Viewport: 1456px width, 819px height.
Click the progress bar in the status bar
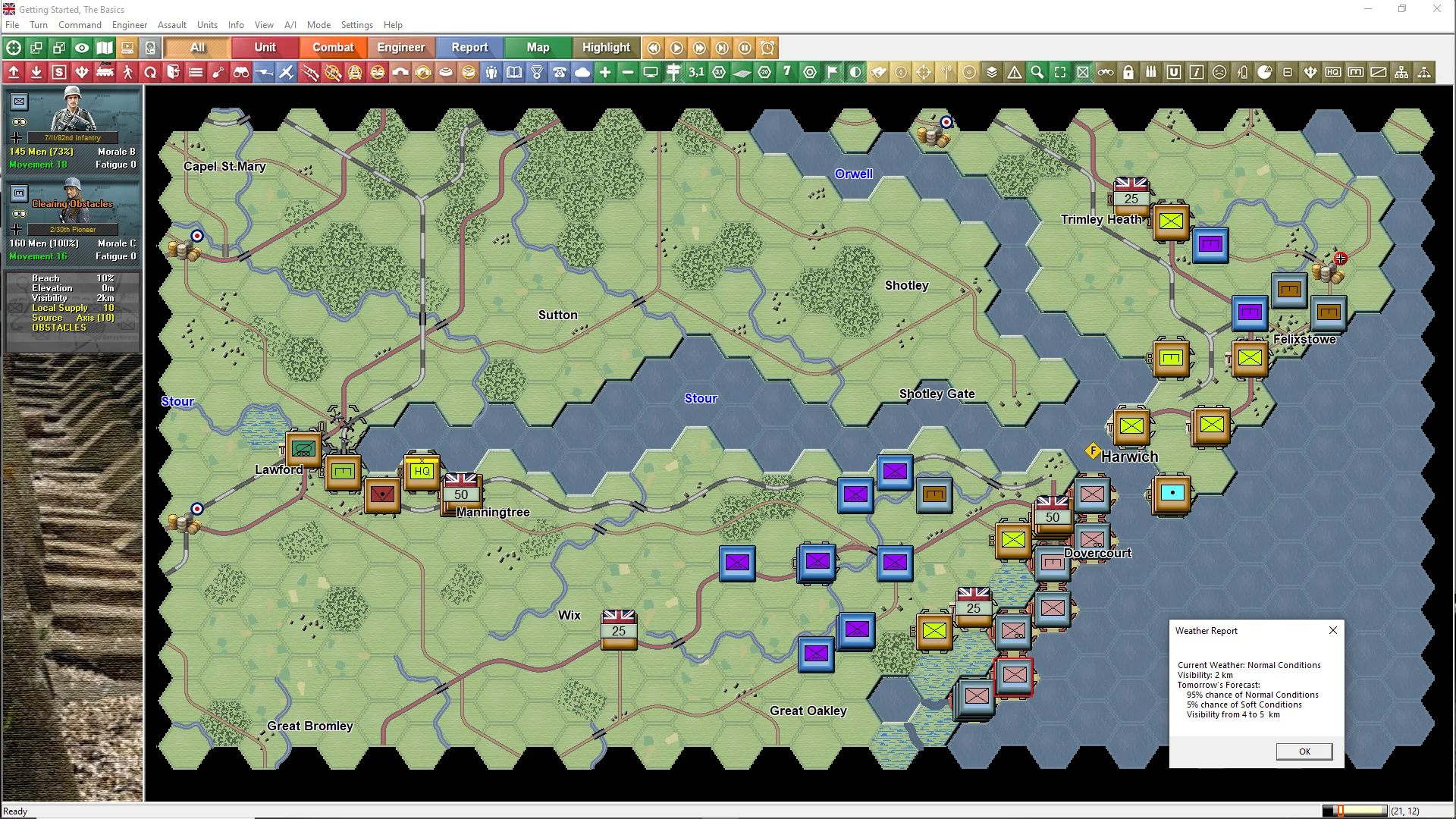[x=1355, y=811]
